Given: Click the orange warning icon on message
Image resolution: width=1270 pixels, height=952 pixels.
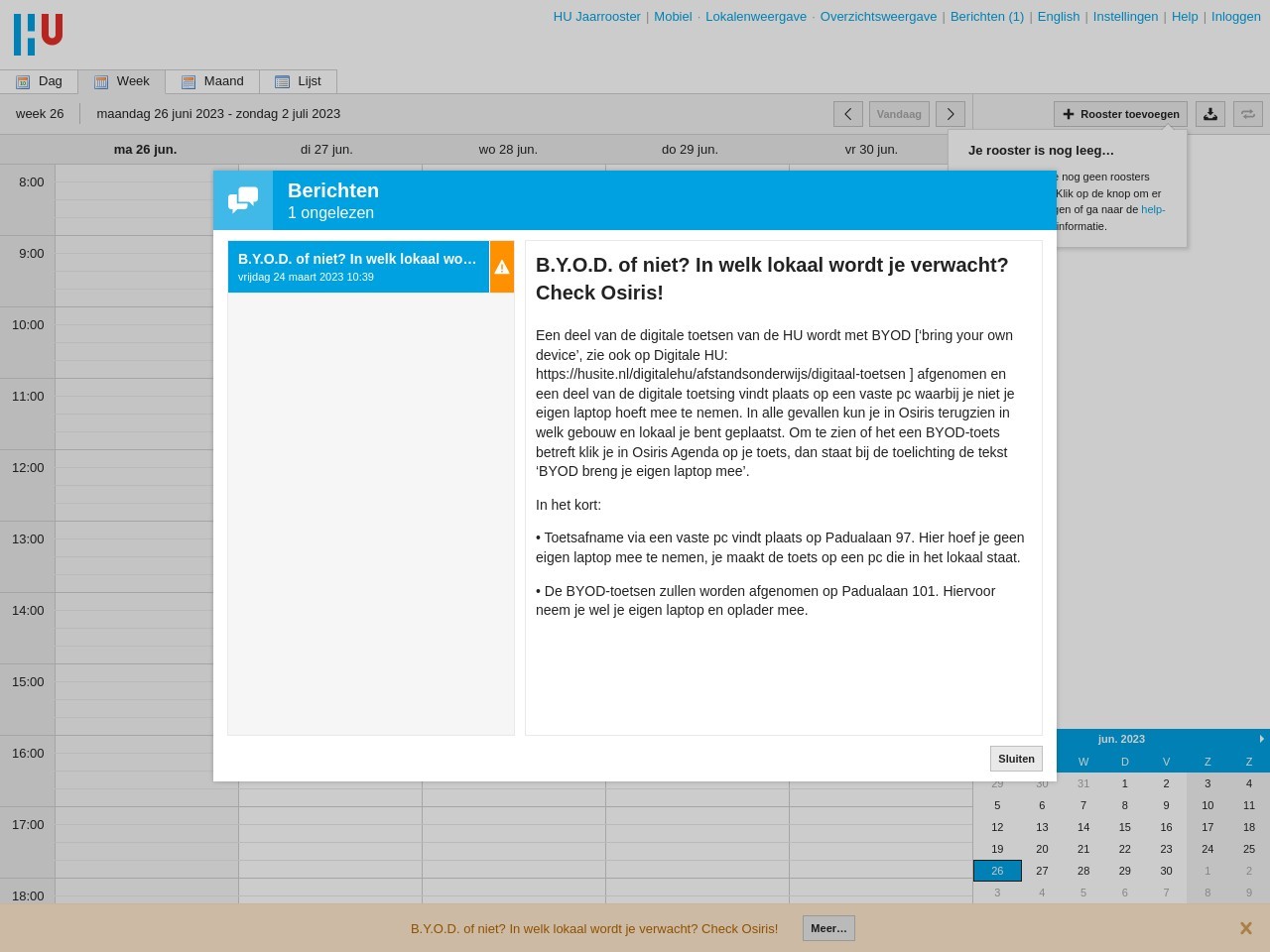Looking at the screenshot, I should pyautogui.click(x=502, y=267).
